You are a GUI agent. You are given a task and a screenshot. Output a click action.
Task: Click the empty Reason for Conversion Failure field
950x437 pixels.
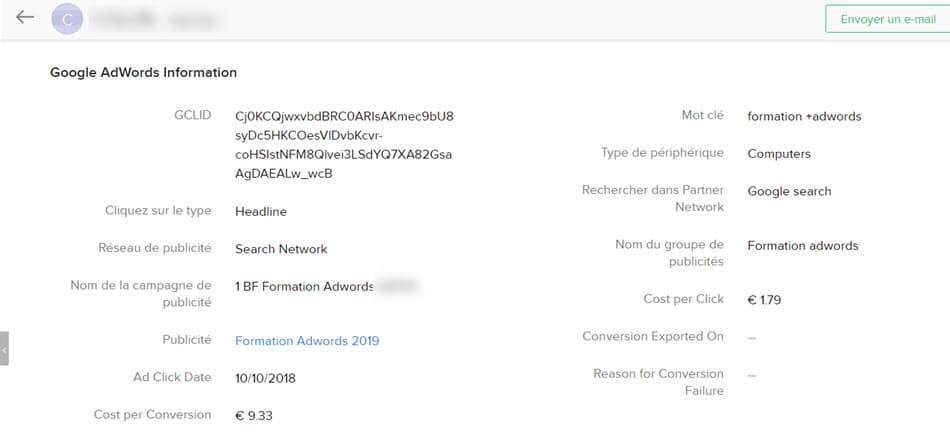point(752,375)
